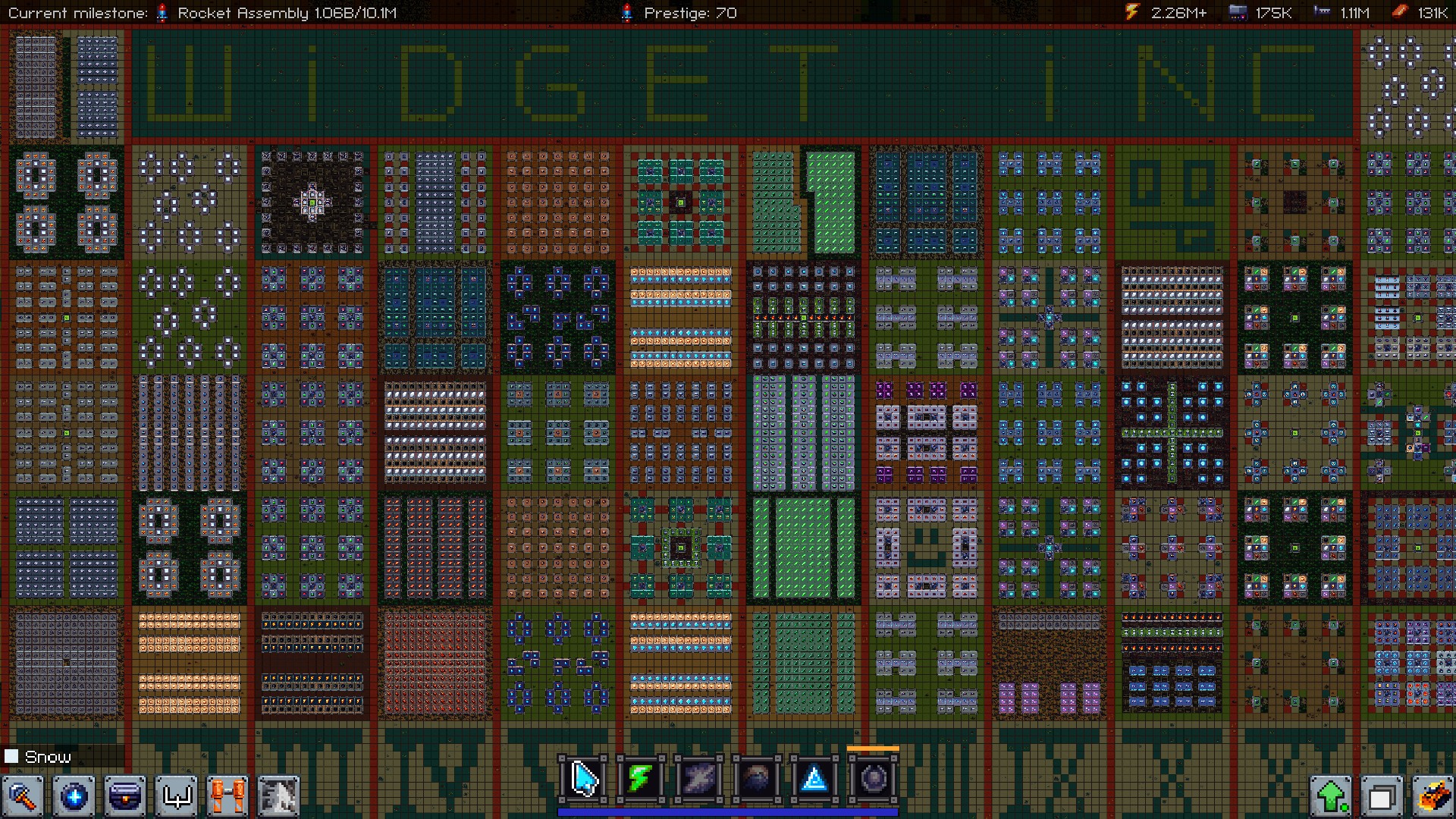The height and width of the screenshot is (819, 1456).
Task: Click the green upgrade arrow button
Action: [1331, 796]
